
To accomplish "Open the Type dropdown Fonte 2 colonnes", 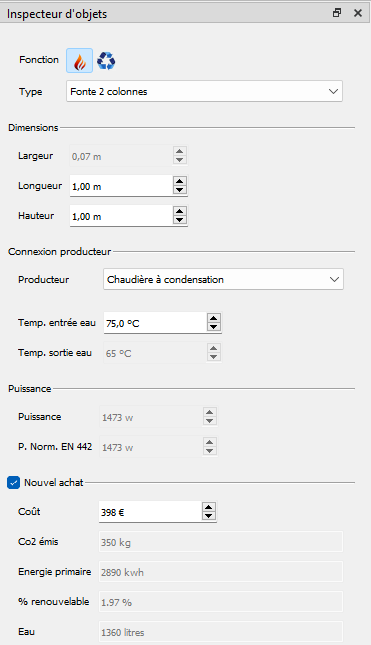I will (x=204, y=91).
